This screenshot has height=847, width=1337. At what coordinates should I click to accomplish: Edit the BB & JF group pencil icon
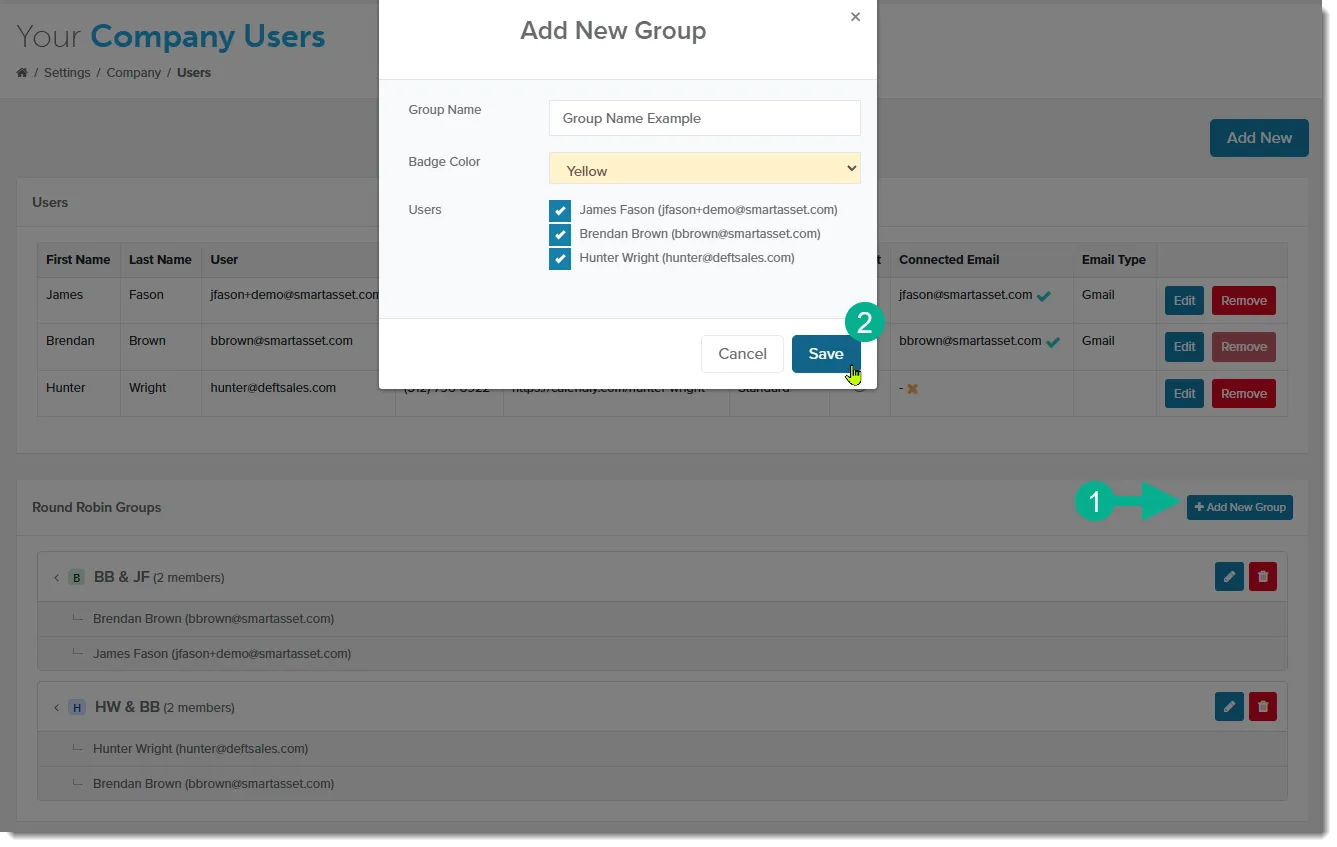[1229, 577]
